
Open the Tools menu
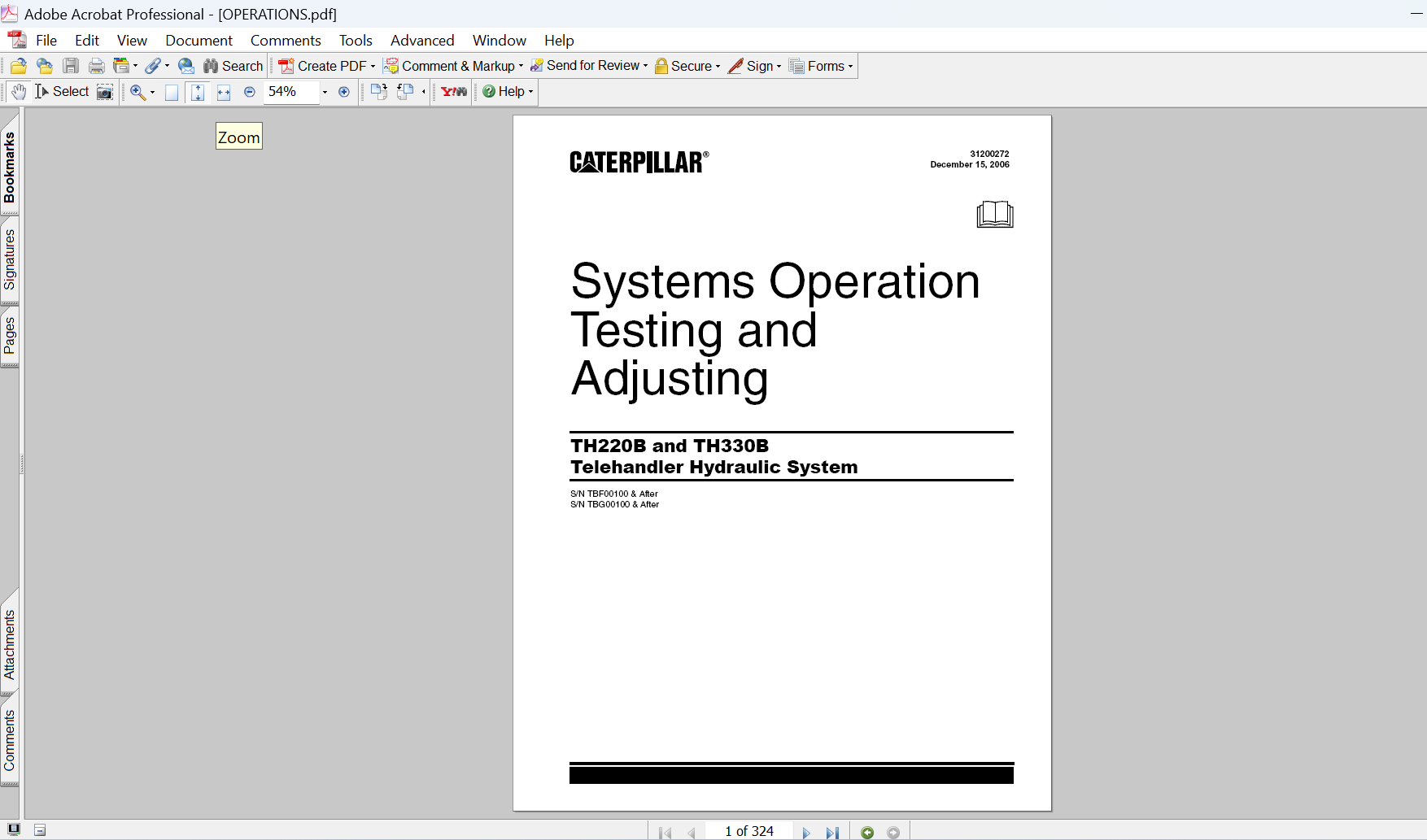pos(356,41)
